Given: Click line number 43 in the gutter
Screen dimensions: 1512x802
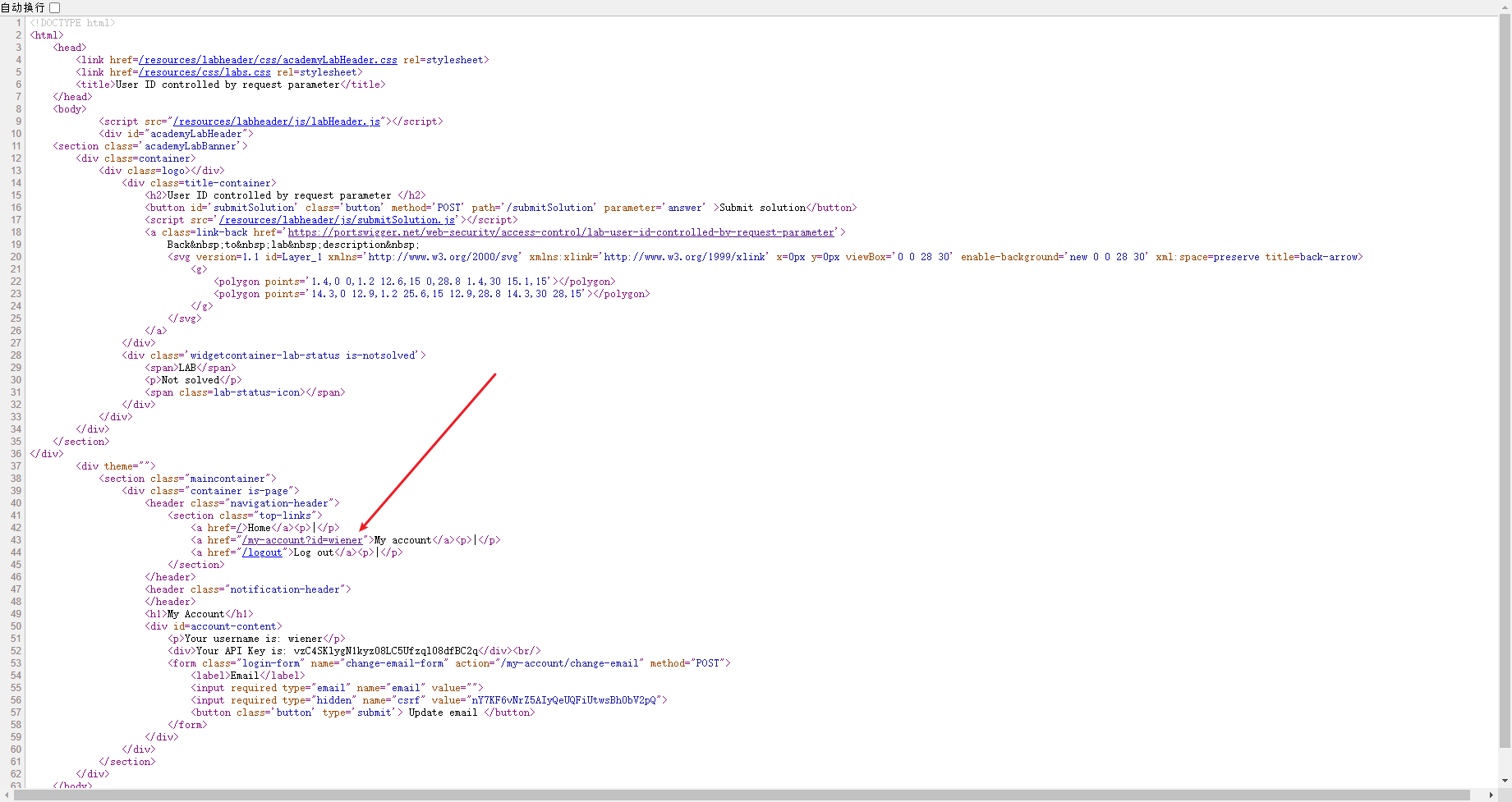Looking at the screenshot, I should point(16,540).
